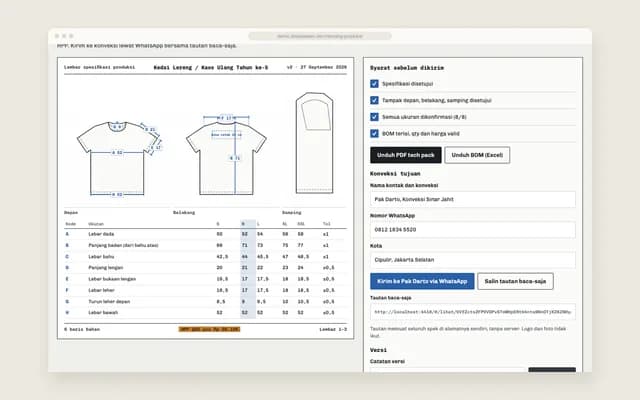The width and height of the screenshot is (640, 400).
Task: Click the orange highlighted HPP label in footer
Action: pyautogui.click(x=209, y=329)
